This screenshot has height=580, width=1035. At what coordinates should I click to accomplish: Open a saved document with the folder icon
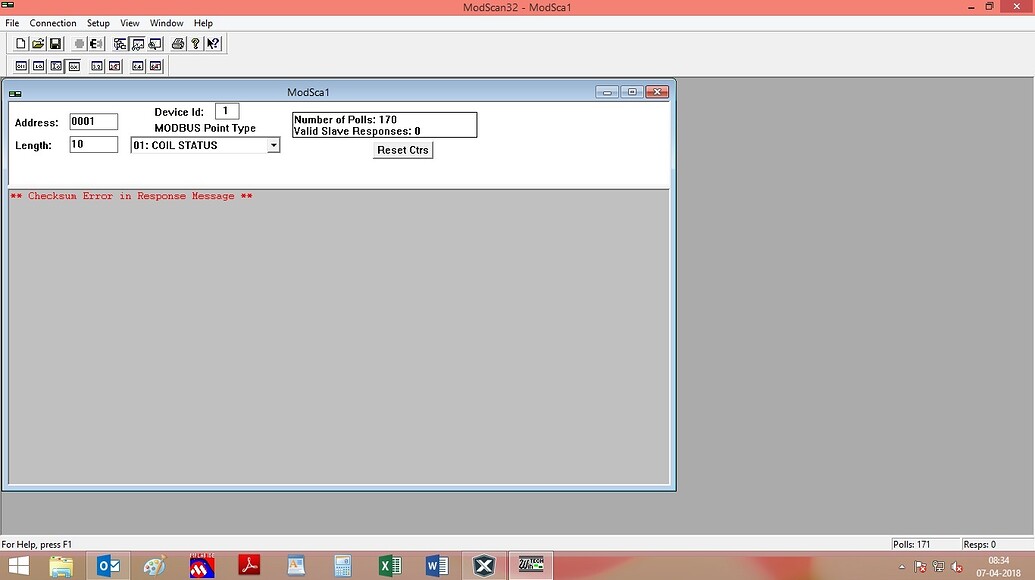(38, 43)
